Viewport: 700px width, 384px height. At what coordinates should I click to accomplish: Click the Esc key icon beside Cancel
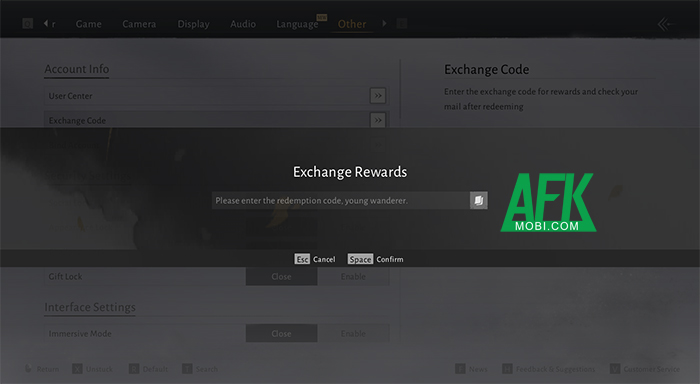point(302,259)
